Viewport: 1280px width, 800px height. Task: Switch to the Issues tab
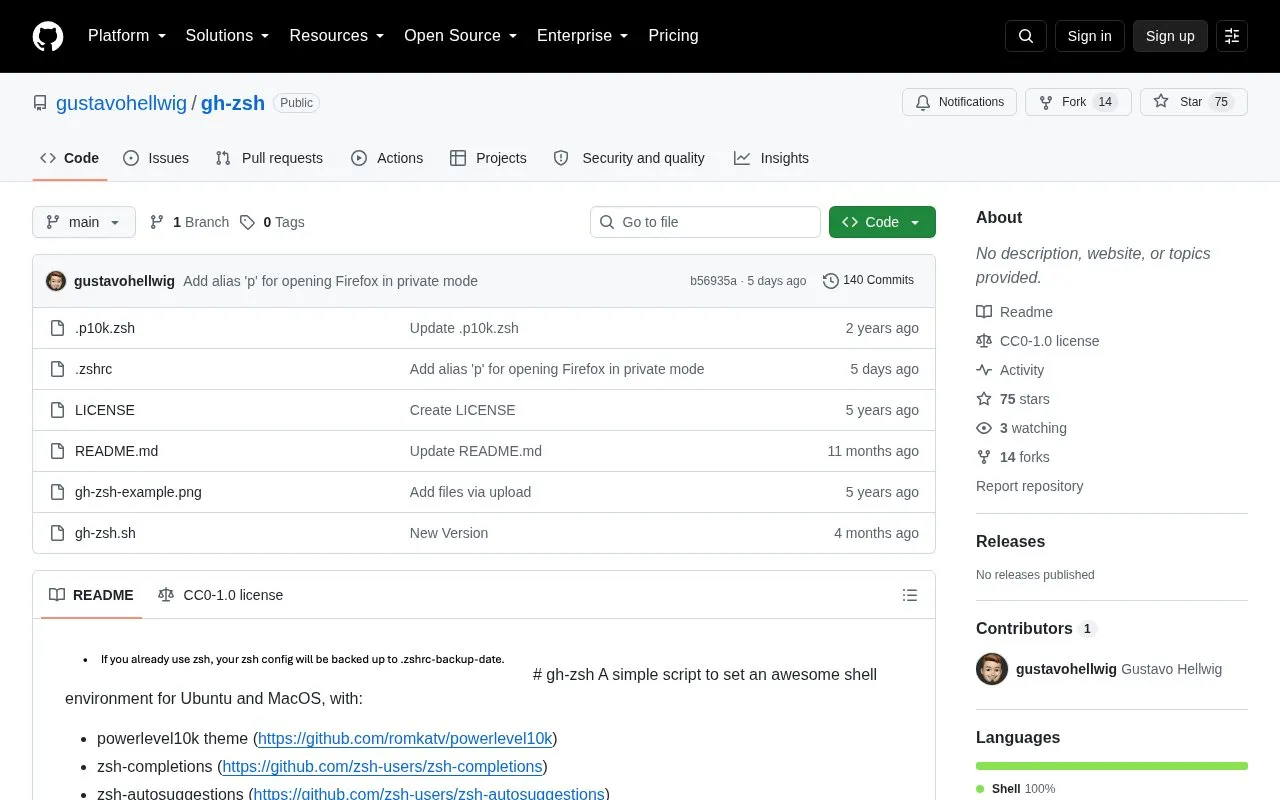tap(156, 158)
